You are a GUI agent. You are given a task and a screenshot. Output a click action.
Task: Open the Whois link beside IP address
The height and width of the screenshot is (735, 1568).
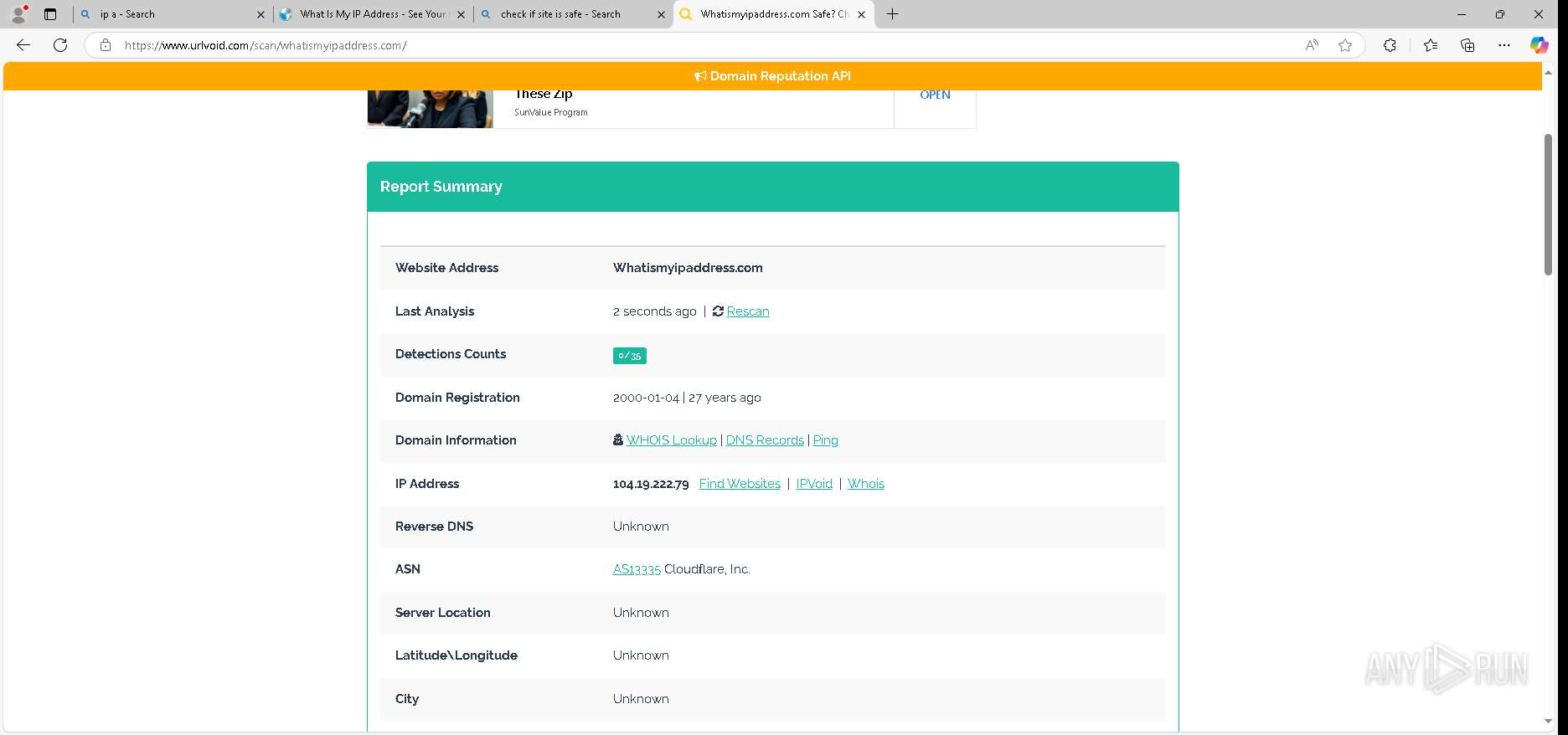pyautogui.click(x=865, y=484)
